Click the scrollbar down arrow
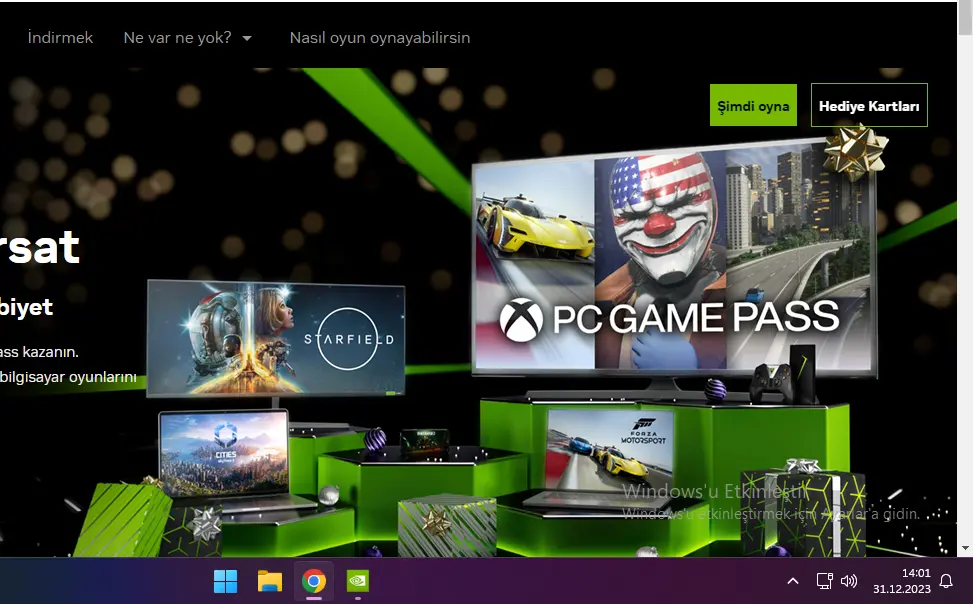 965,548
